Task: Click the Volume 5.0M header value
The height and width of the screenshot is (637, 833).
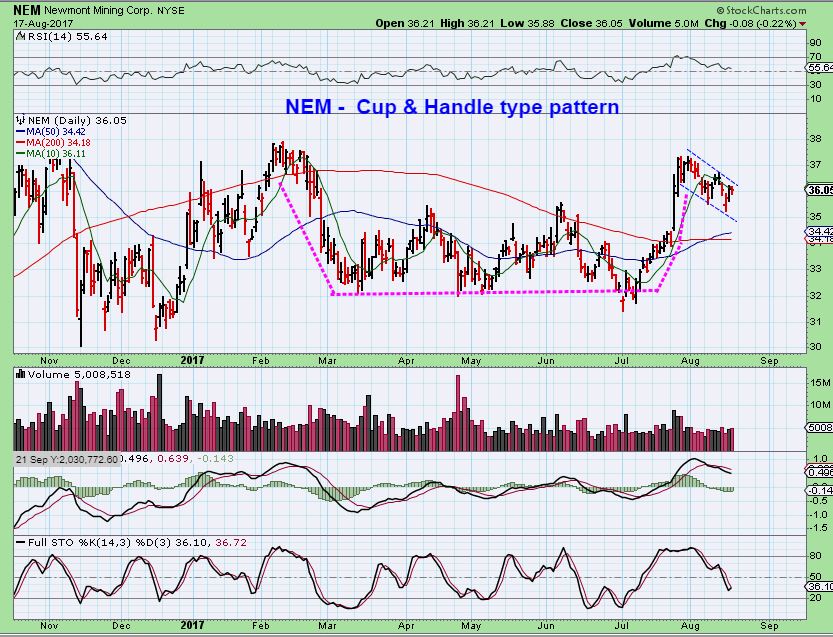Action: pos(664,23)
